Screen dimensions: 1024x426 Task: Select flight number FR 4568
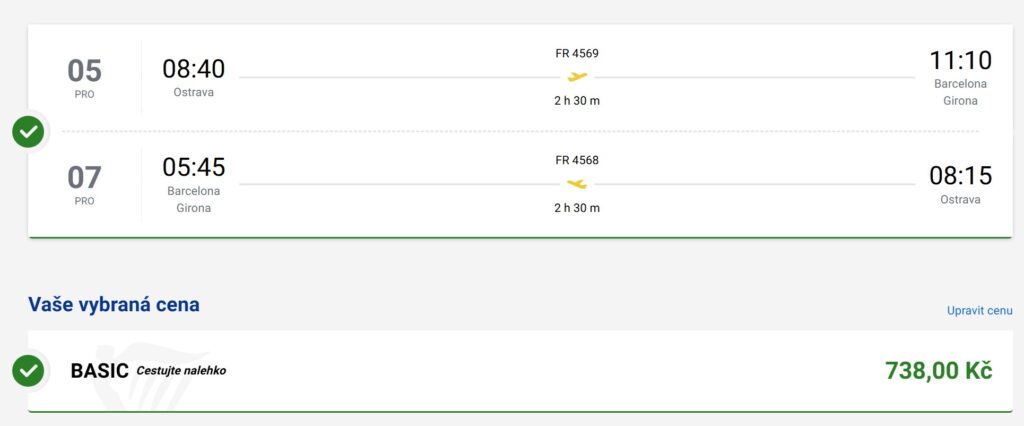pos(577,160)
